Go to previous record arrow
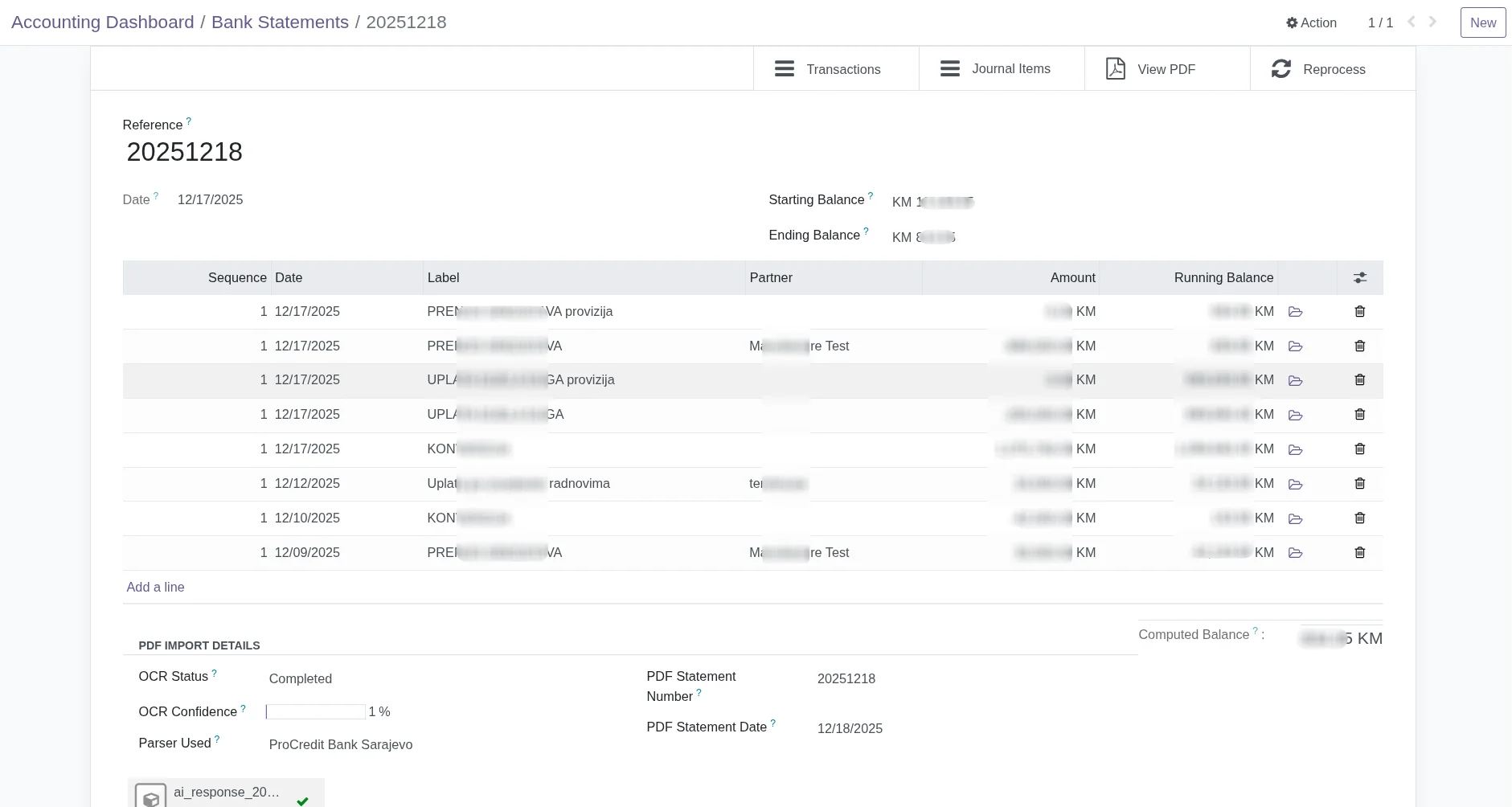1512x807 pixels. (1411, 22)
